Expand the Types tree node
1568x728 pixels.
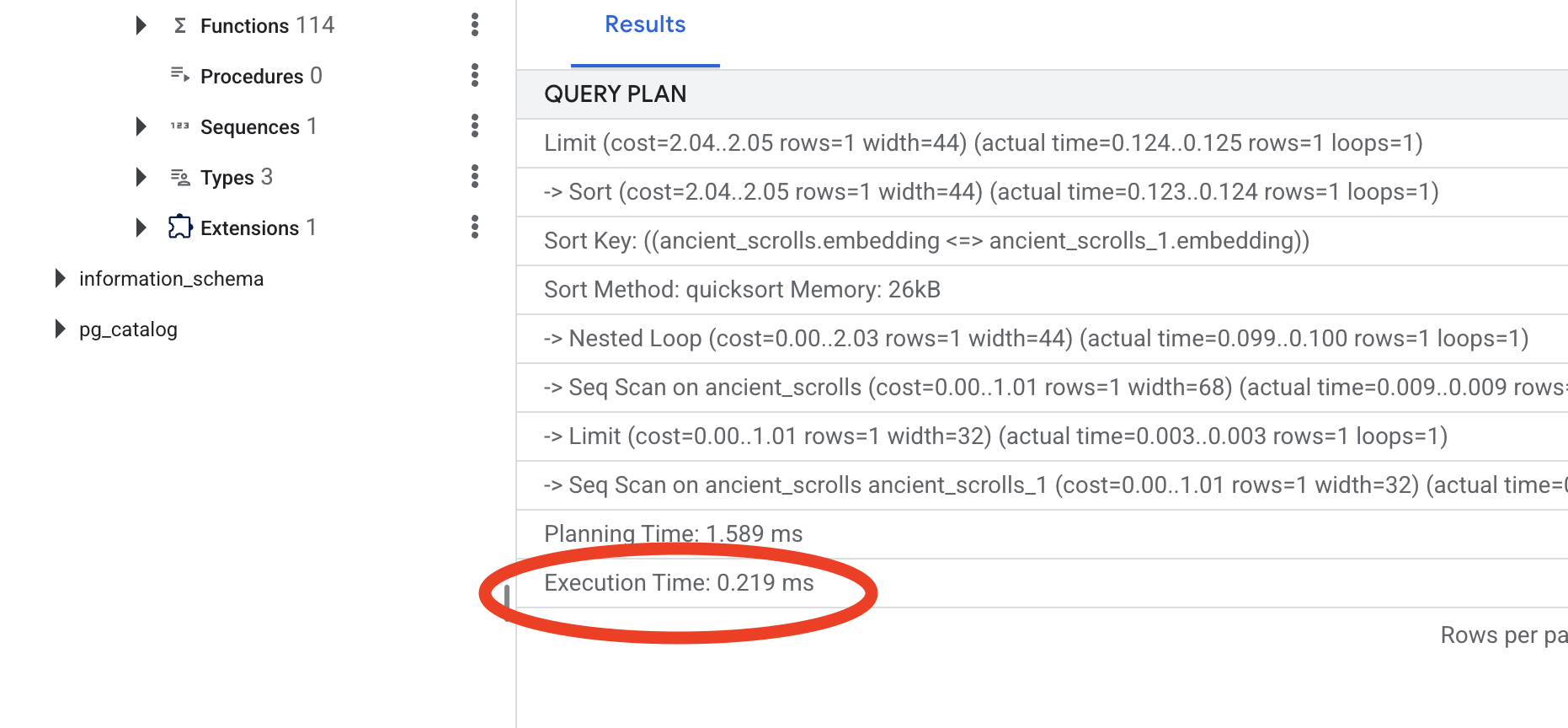141,177
